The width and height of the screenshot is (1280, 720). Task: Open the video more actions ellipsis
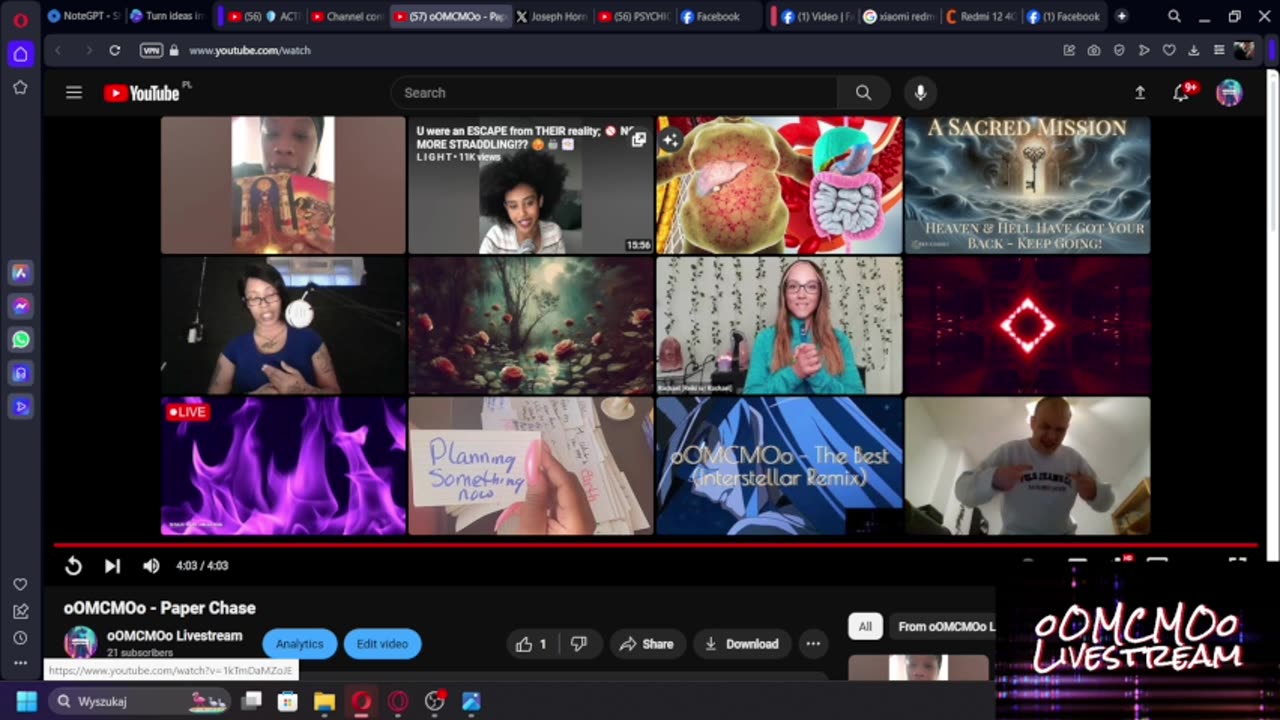(x=813, y=644)
